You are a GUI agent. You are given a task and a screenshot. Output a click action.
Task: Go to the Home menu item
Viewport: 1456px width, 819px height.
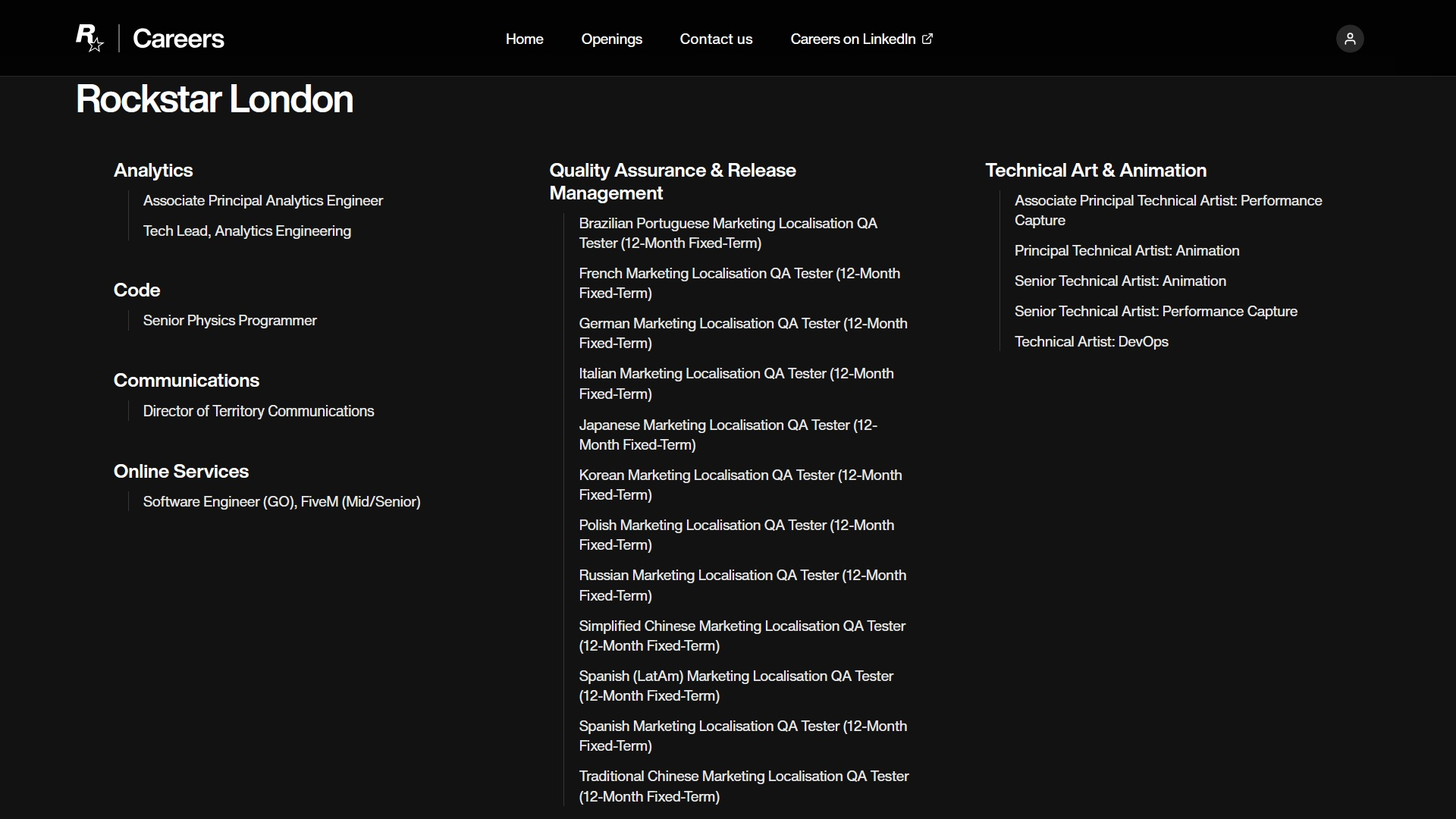click(x=524, y=39)
